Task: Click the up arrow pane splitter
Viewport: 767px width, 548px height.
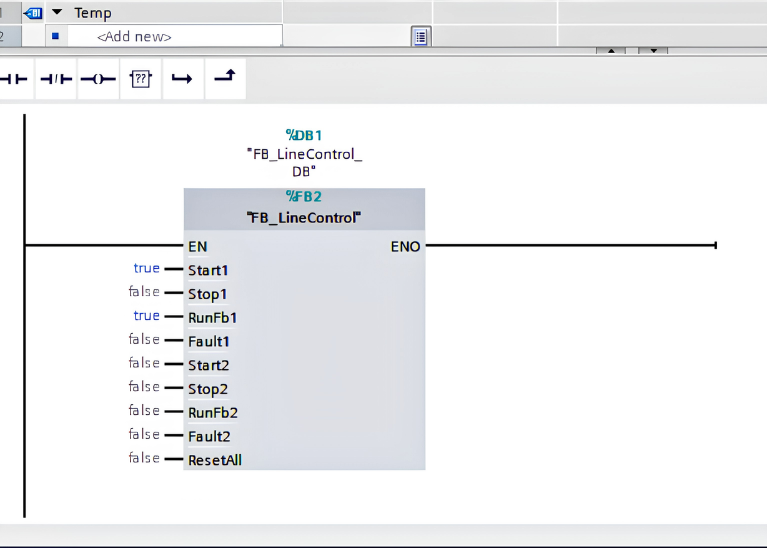Action: pyautogui.click(x=611, y=51)
